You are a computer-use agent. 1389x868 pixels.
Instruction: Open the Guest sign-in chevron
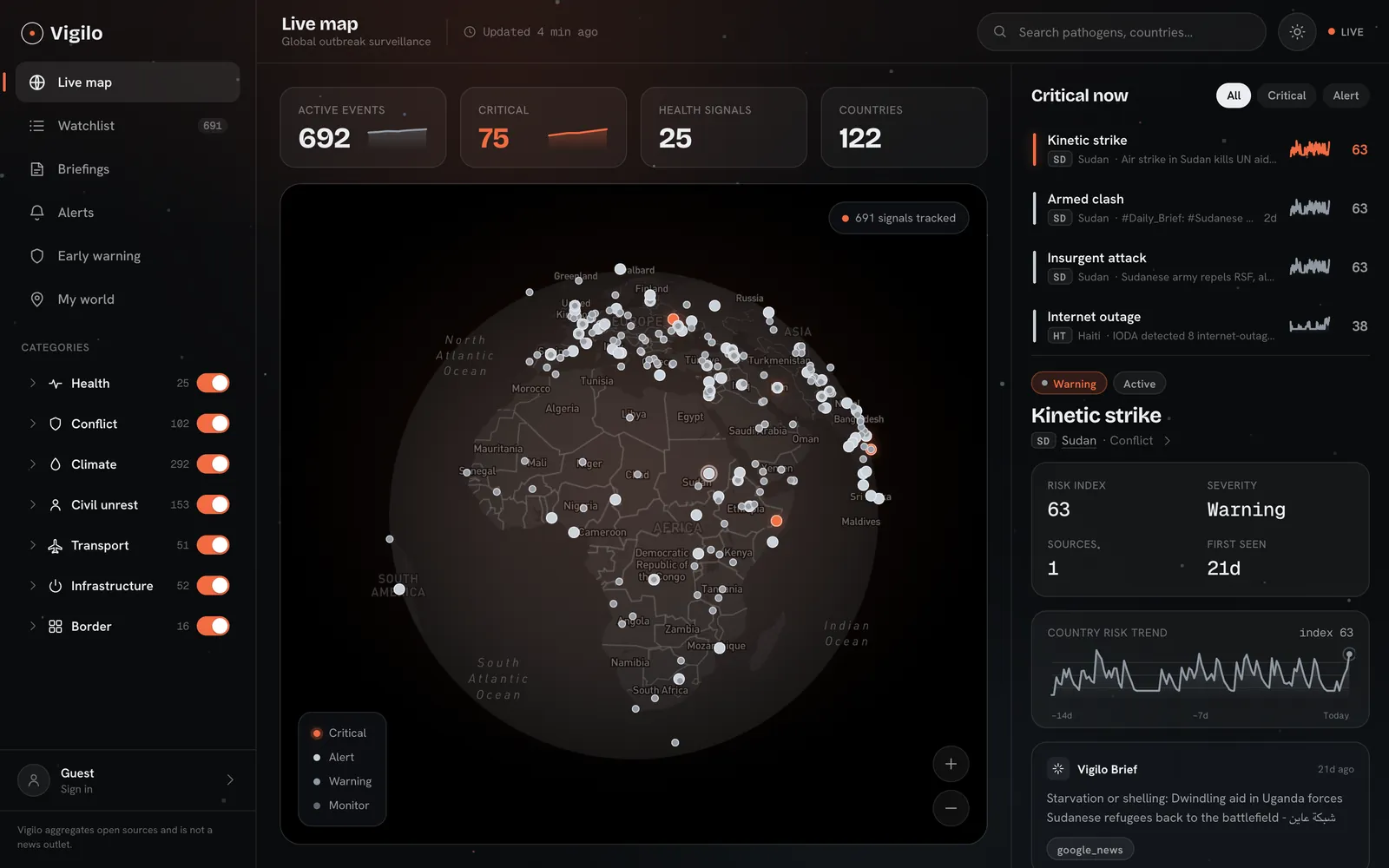[x=230, y=779]
